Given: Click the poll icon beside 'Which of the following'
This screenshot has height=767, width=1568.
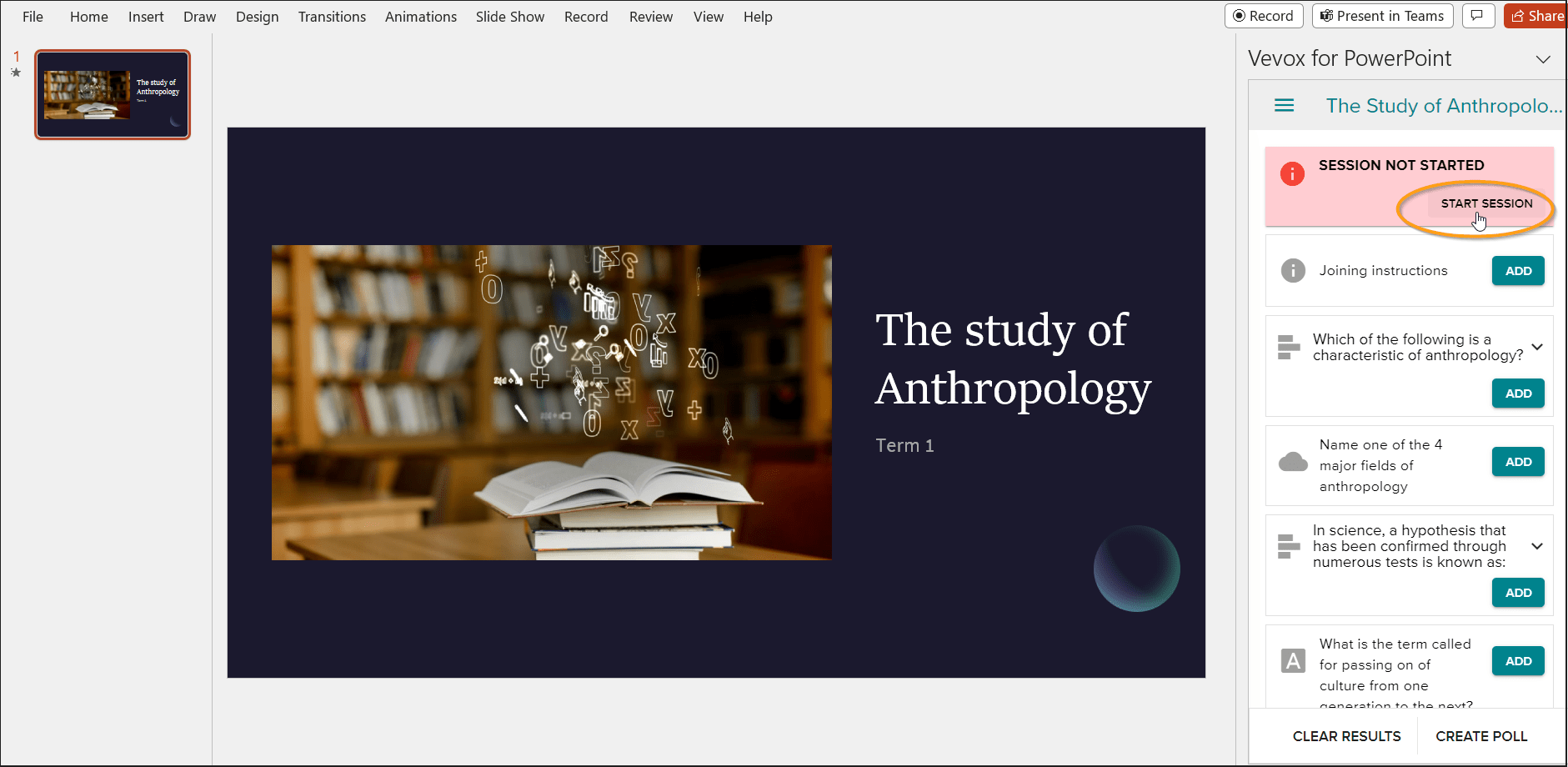Looking at the screenshot, I should tap(1289, 347).
